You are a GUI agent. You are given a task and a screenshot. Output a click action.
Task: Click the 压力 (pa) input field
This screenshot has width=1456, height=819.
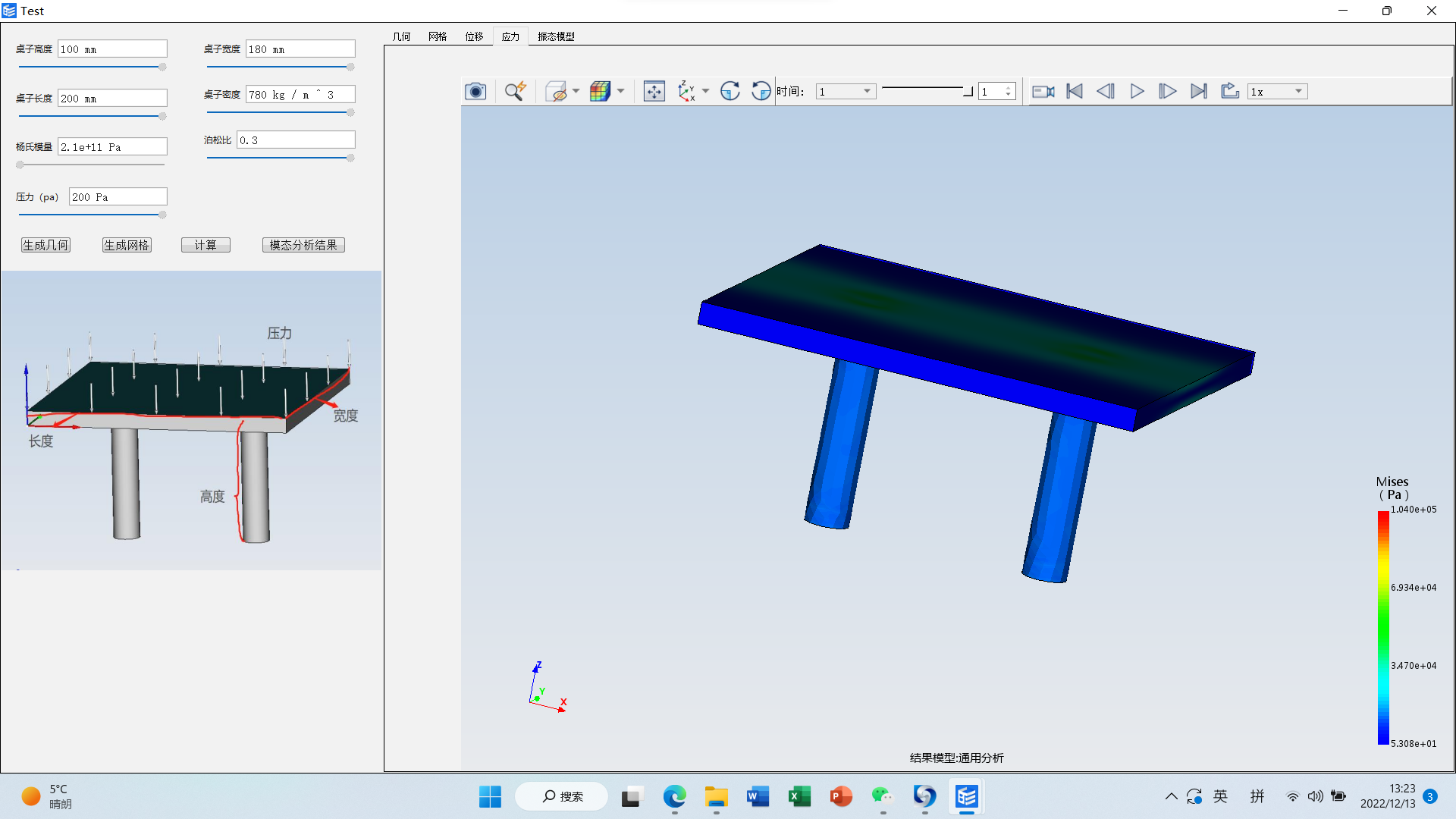(x=118, y=197)
